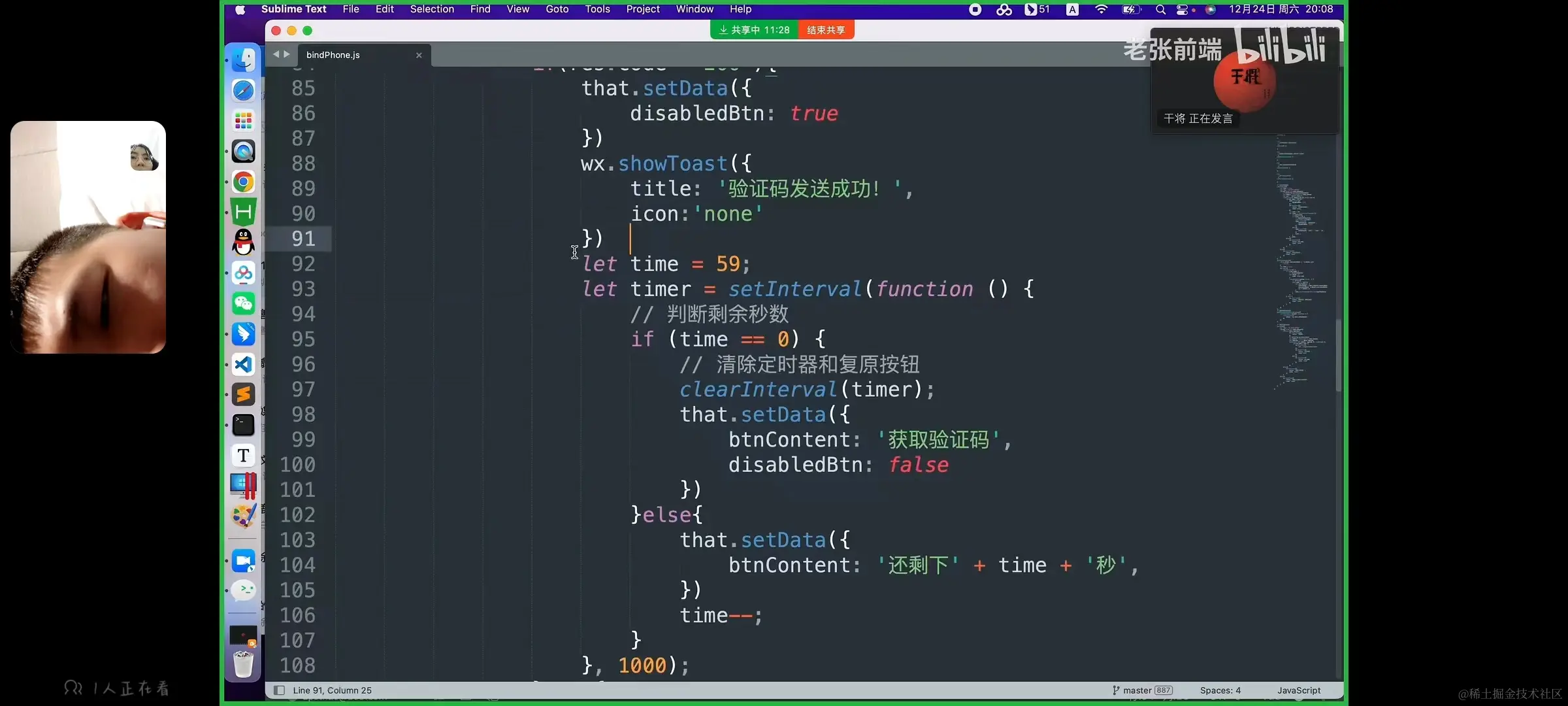
Task: Open the master git branch selector
Action: point(1137,690)
